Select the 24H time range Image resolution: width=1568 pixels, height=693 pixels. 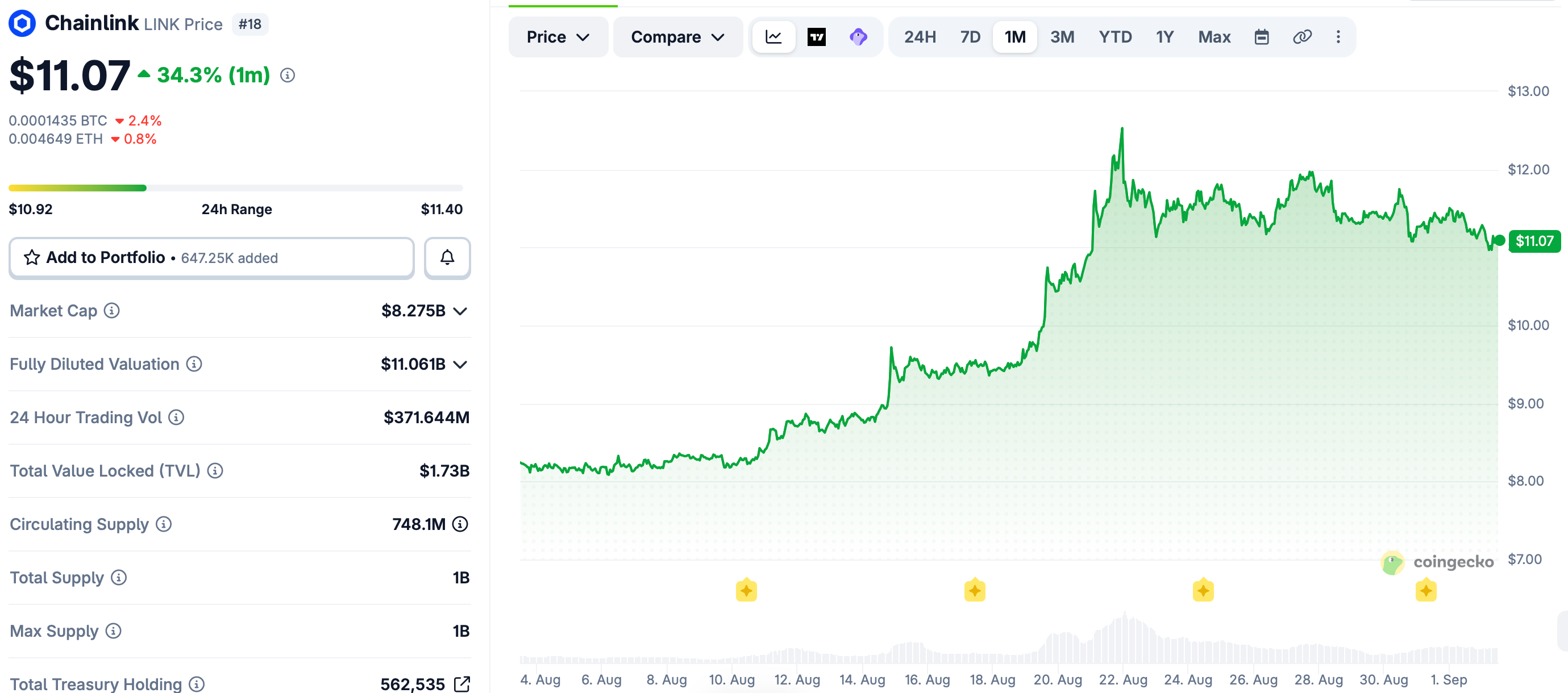tap(920, 37)
